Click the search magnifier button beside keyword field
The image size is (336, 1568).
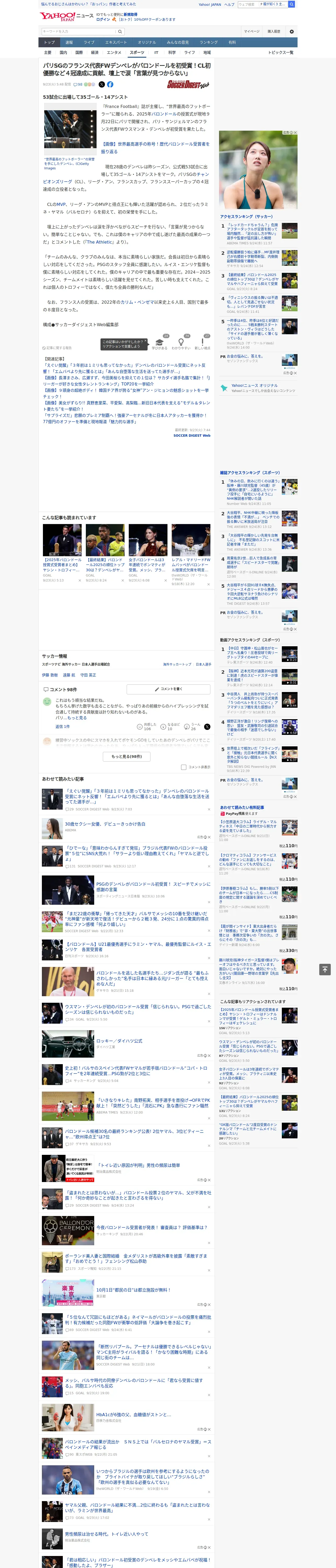click(120, 32)
